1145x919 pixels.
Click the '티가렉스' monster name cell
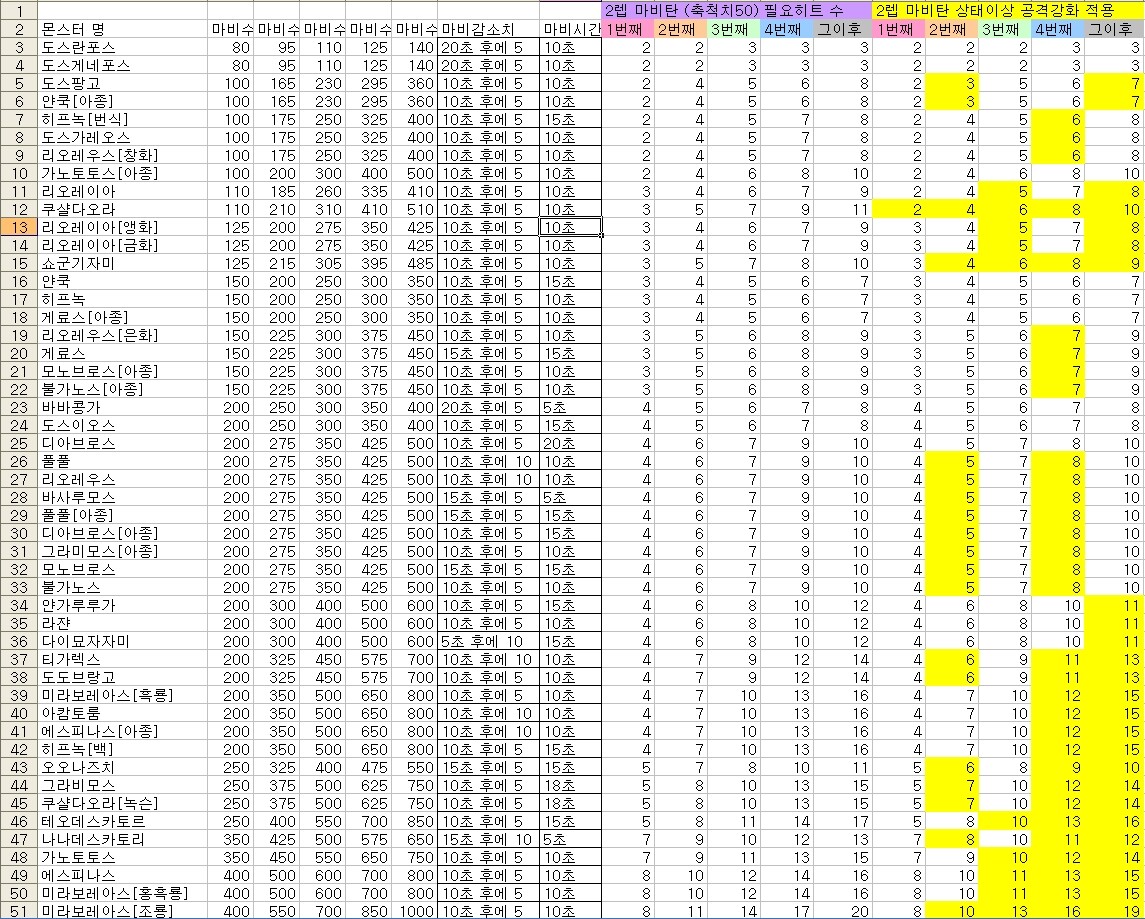coord(72,658)
